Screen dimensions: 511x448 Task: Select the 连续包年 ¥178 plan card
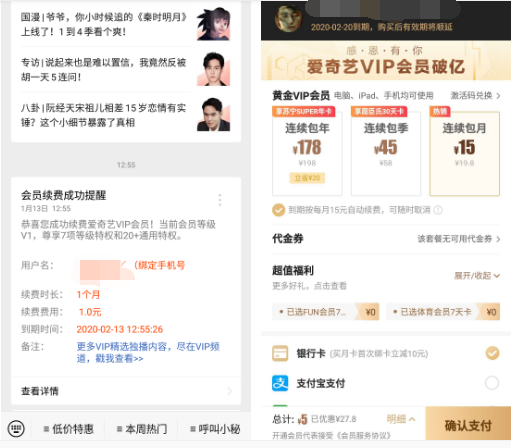pos(307,152)
